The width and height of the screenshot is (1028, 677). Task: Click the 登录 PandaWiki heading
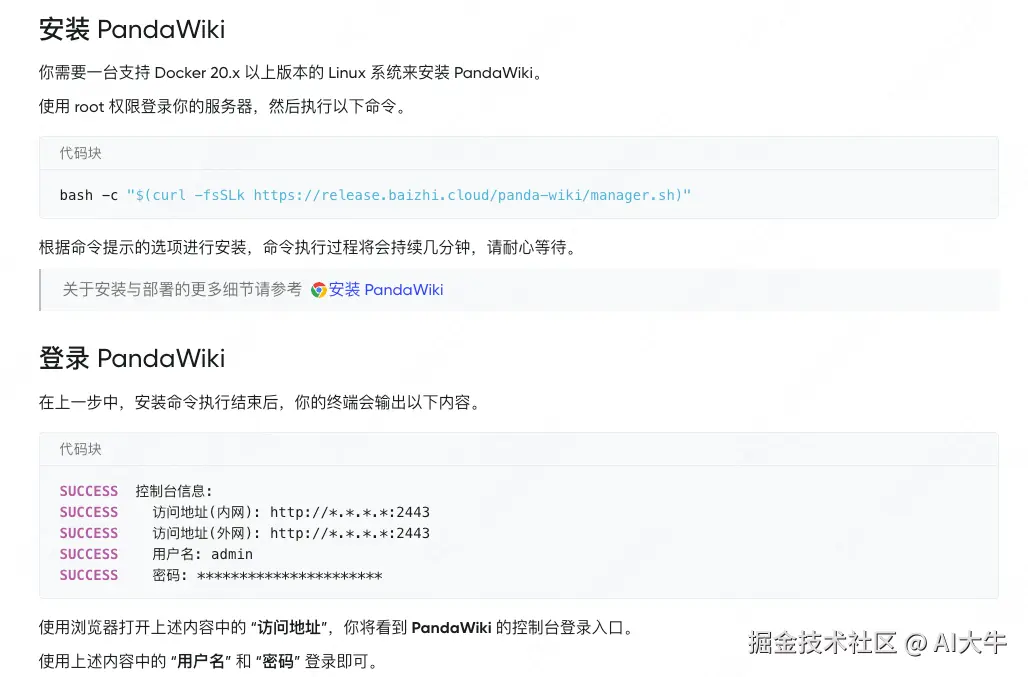(132, 358)
